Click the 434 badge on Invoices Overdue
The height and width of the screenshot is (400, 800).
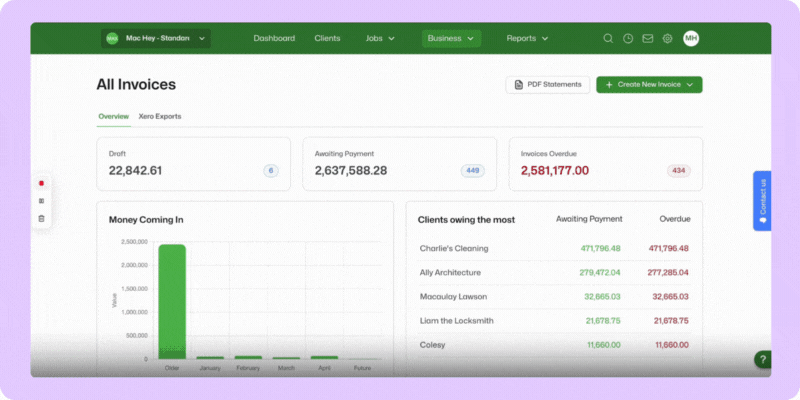pyautogui.click(x=679, y=171)
